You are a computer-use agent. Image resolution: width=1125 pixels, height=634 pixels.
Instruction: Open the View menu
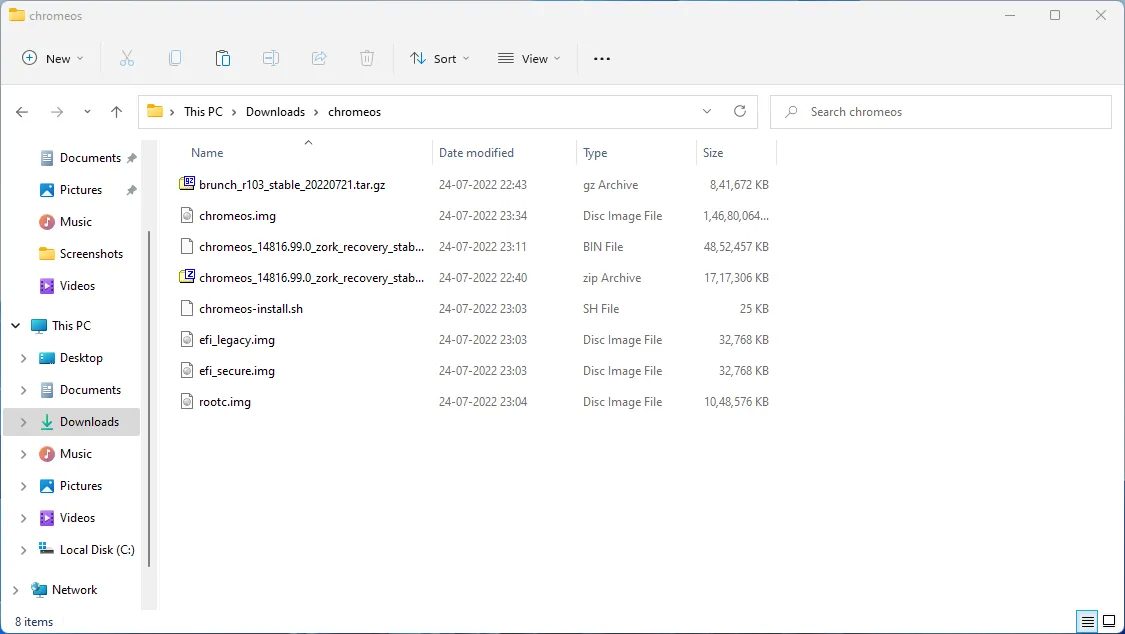point(529,59)
